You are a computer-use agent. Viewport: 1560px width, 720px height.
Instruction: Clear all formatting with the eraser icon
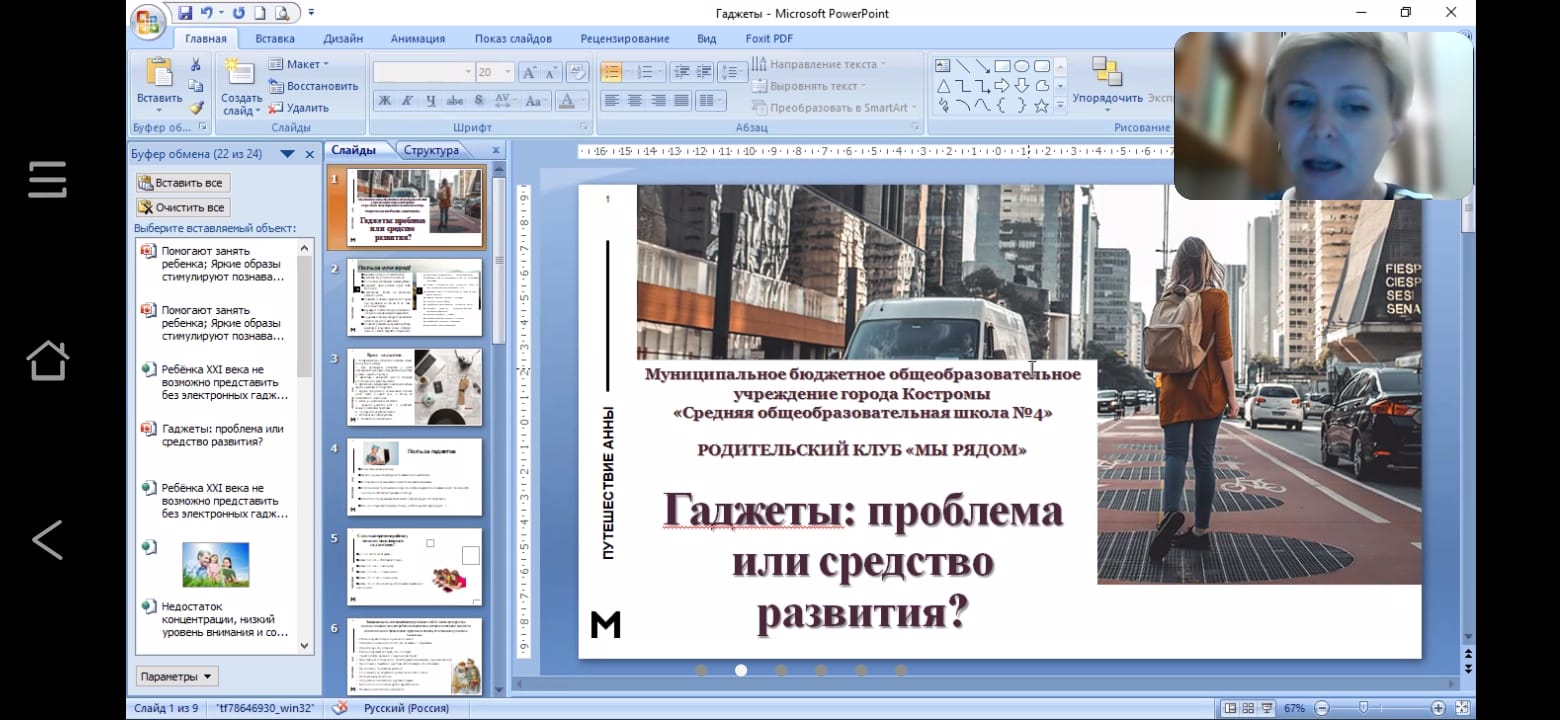click(577, 72)
